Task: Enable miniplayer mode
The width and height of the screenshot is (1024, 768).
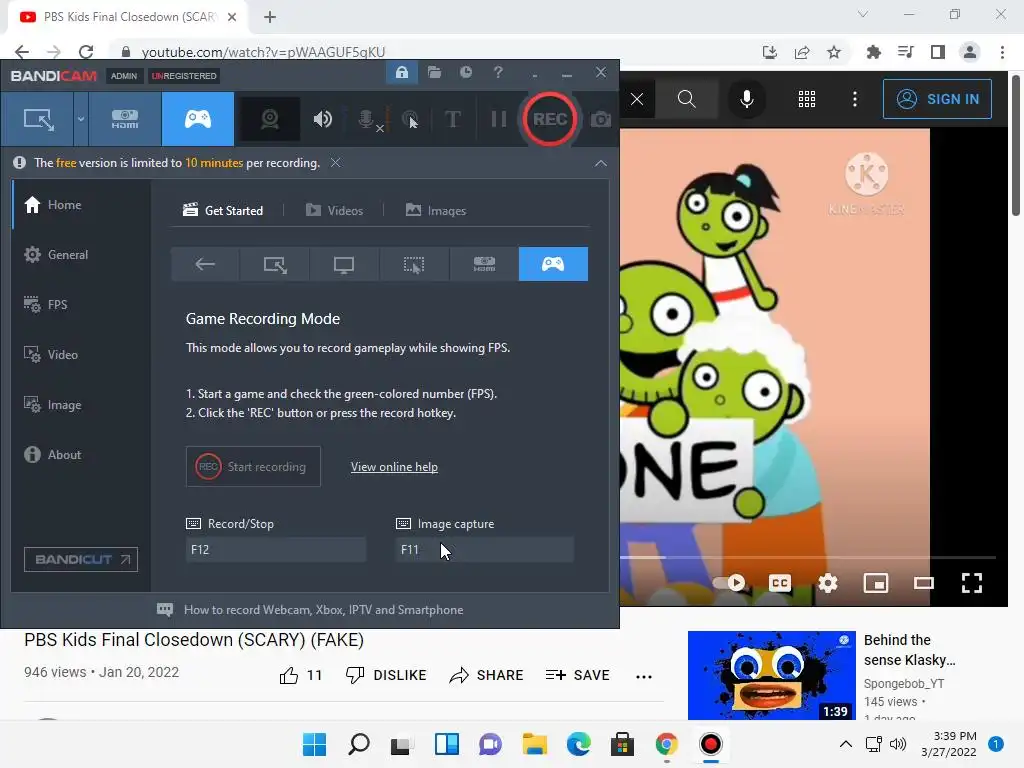Action: pyautogui.click(x=876, y=583)
